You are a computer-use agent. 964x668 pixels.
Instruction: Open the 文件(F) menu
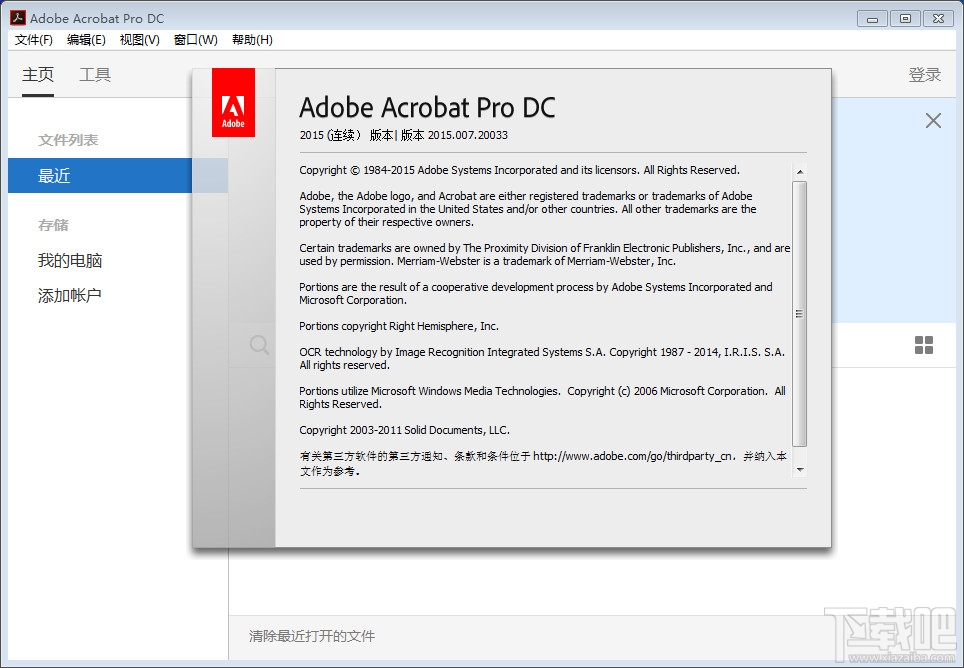(34, 40)
